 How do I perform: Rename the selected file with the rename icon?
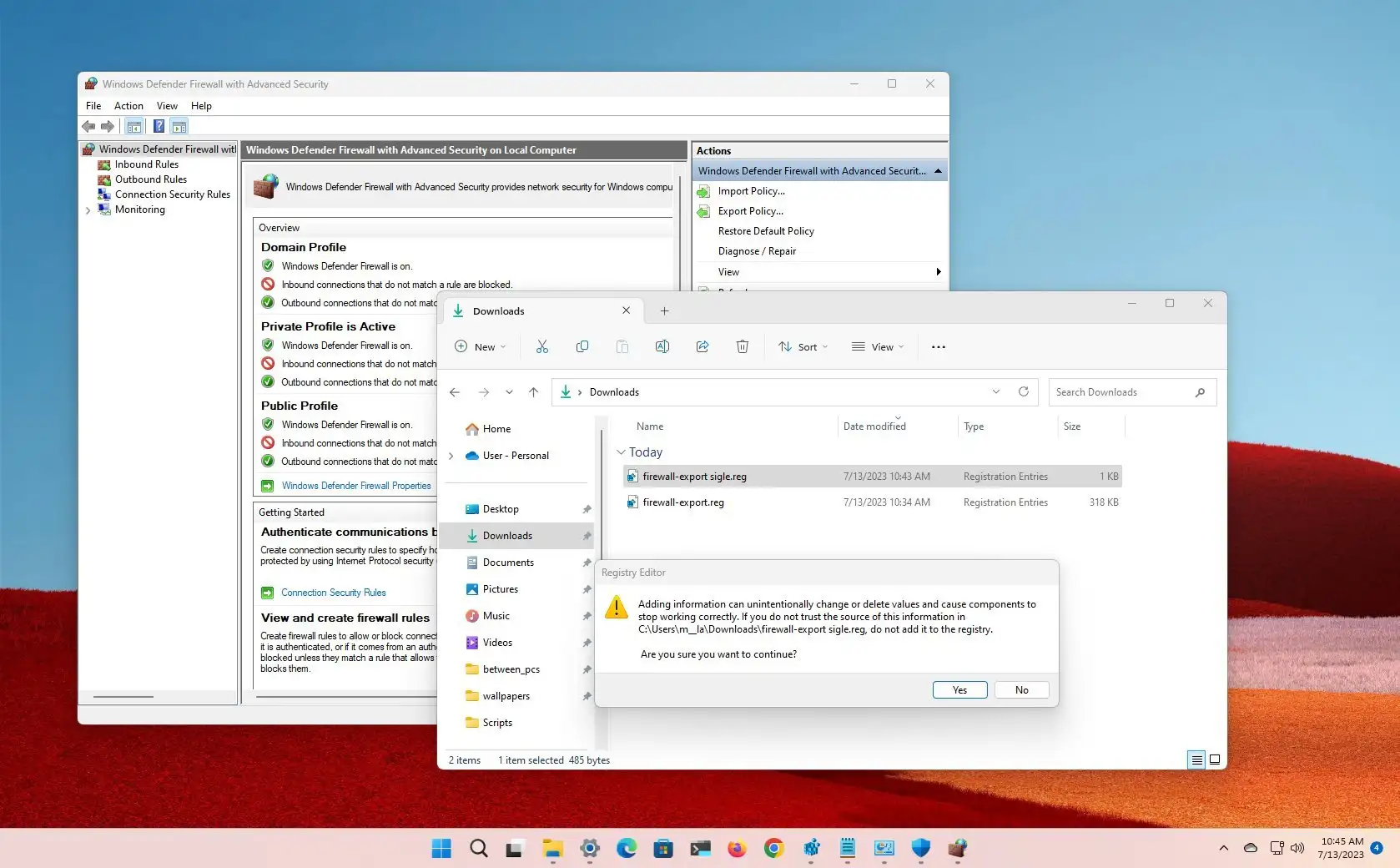click(x=662, y=346)
